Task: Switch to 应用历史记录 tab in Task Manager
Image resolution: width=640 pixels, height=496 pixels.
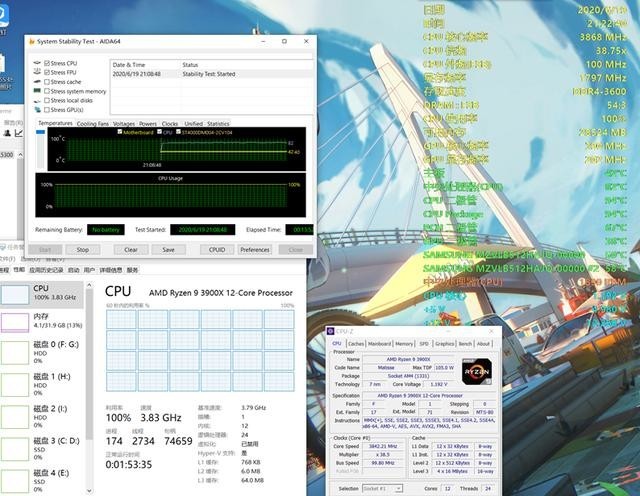Action: point(46,270)
